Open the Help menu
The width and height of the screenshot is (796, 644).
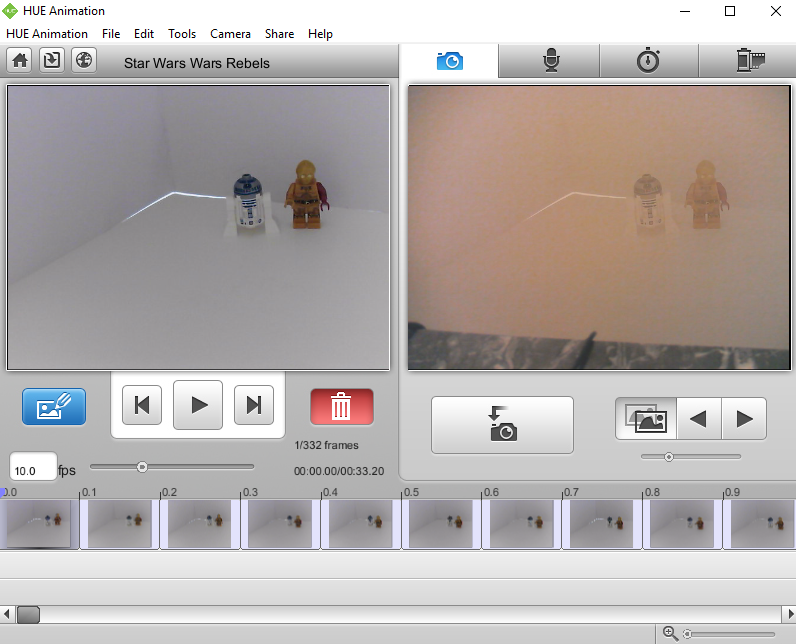coord(320,34)
